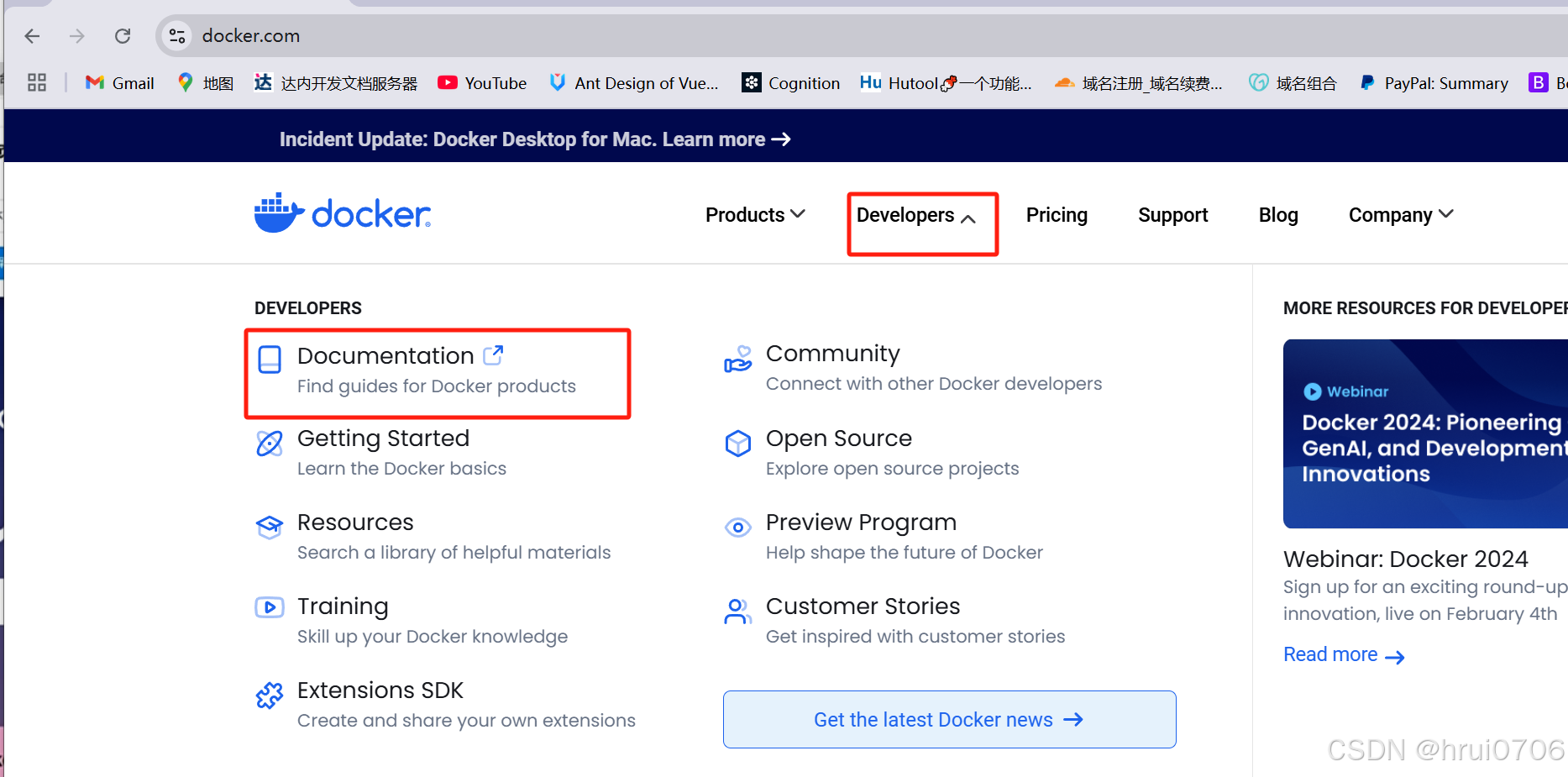Open Documentation guides link

coord(437,370)
